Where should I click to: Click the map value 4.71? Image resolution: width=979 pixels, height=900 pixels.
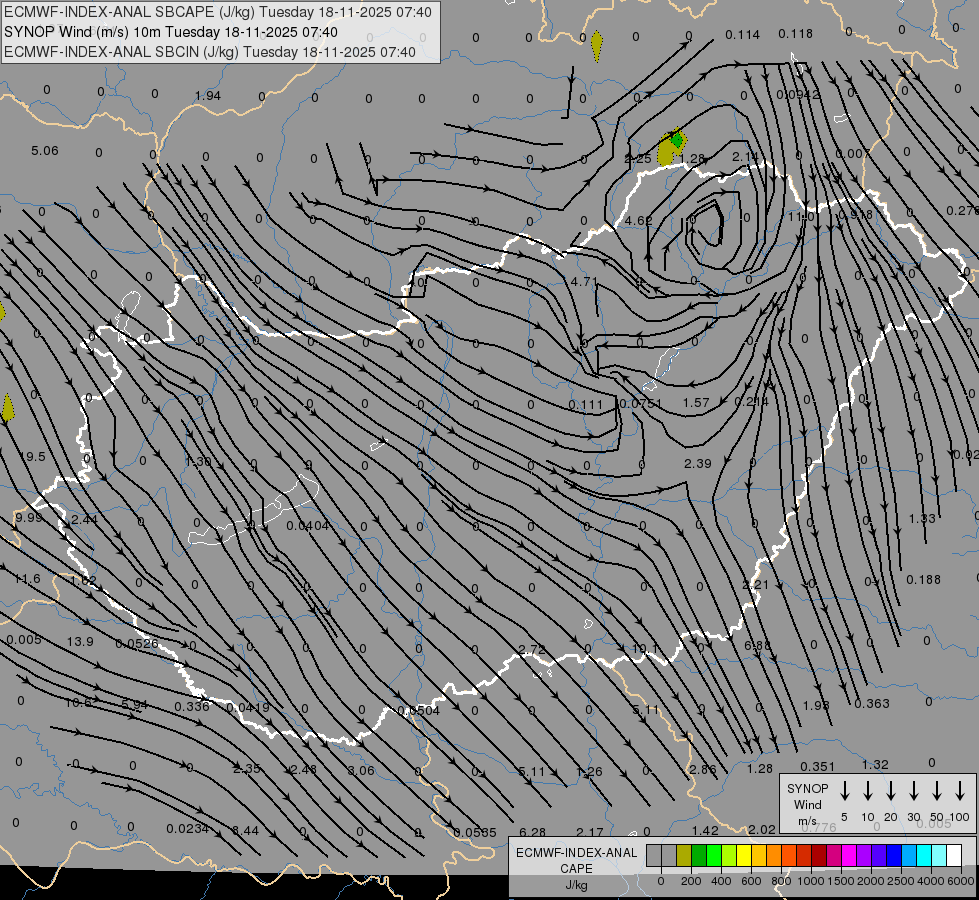coord(584,282)
